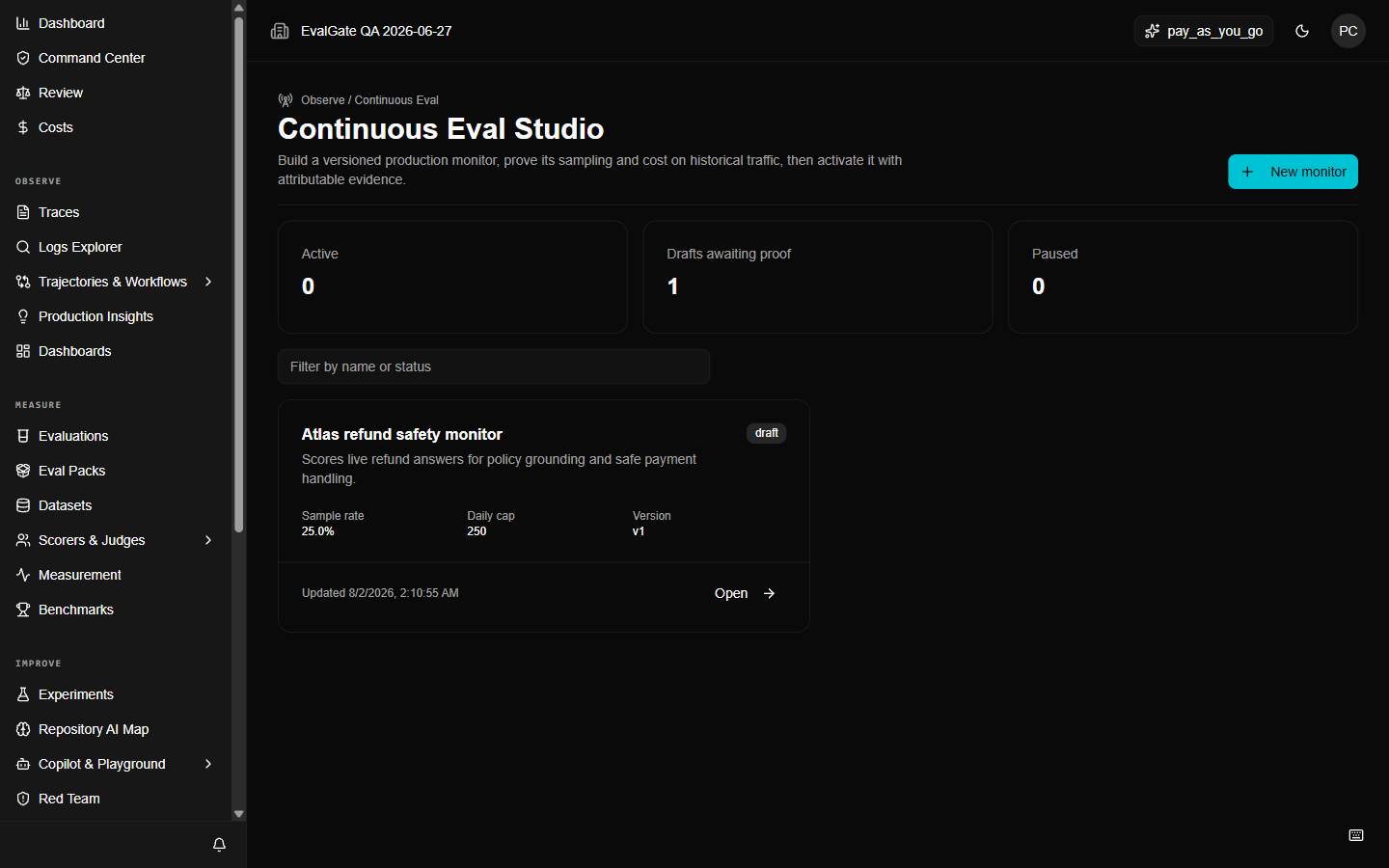Click the Evaluations beaker icon
Screen dimensions: 1389x868
coord(23,436)
